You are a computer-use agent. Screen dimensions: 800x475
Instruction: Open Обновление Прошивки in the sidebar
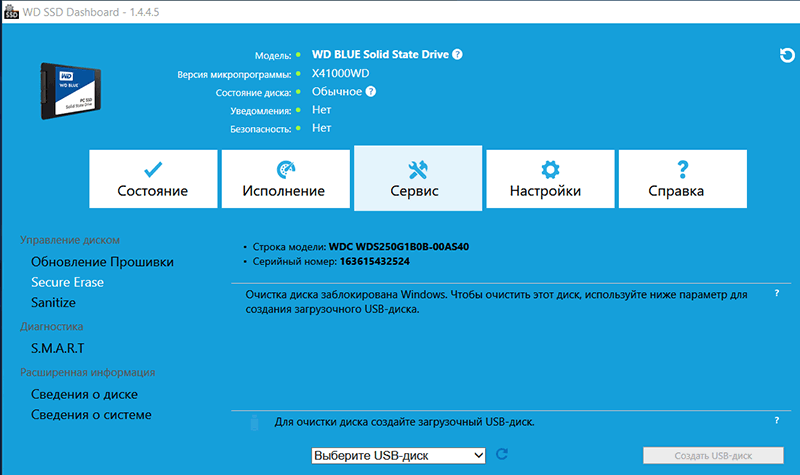click(102, 262)
